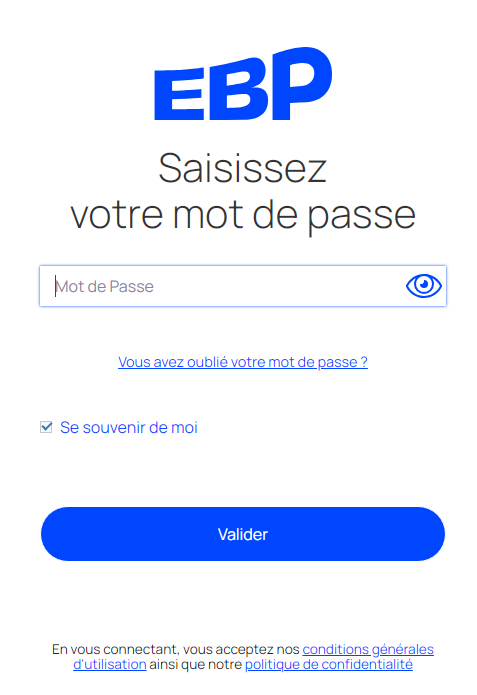The height and width of the screenshot is (695, 477).
Task: Focus the Mot de Passe field
Action: point(243,286)
